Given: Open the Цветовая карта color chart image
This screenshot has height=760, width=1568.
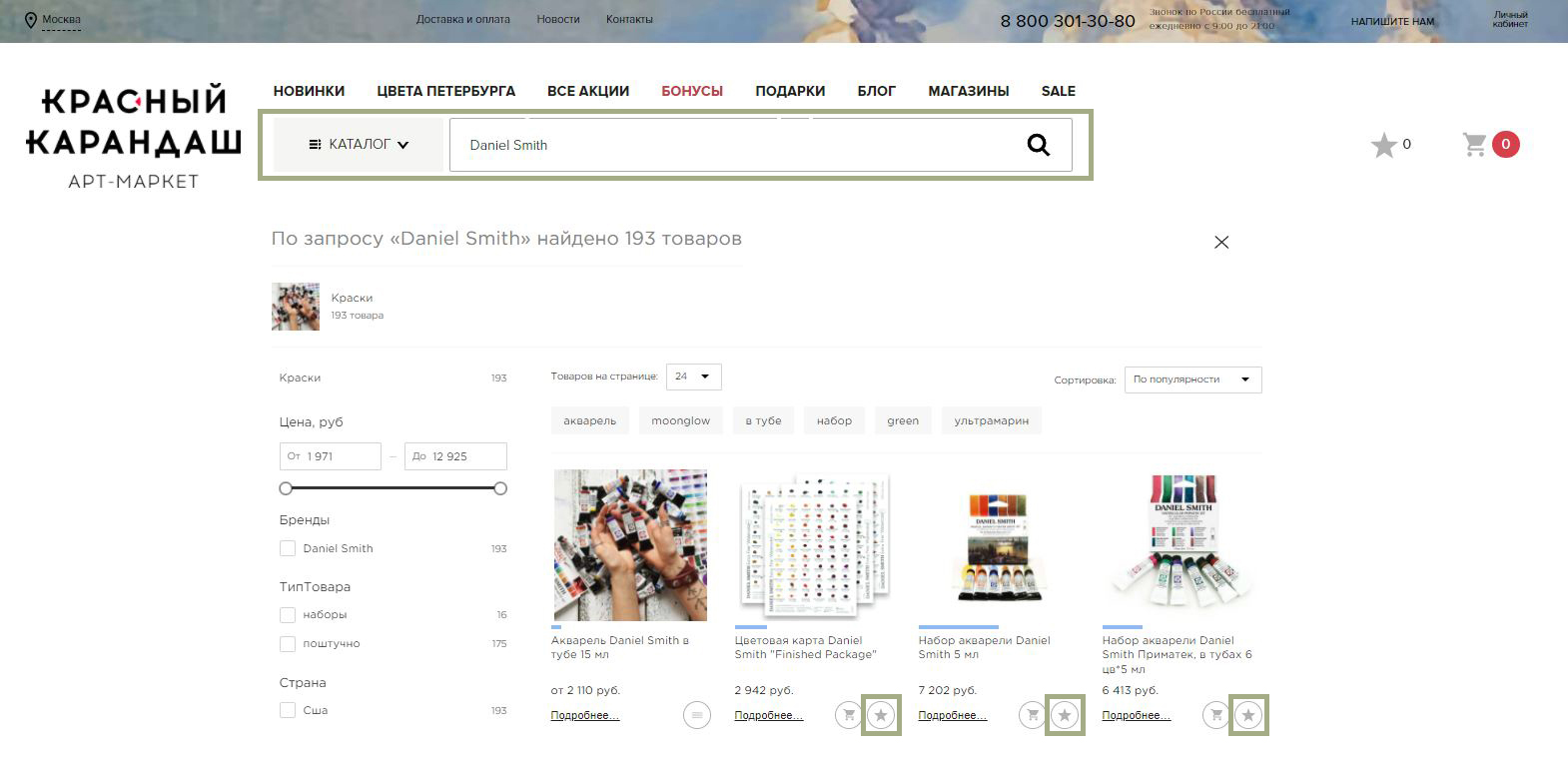Looking at the screenshot, I should pyautogui.click(x=813, y=545).
